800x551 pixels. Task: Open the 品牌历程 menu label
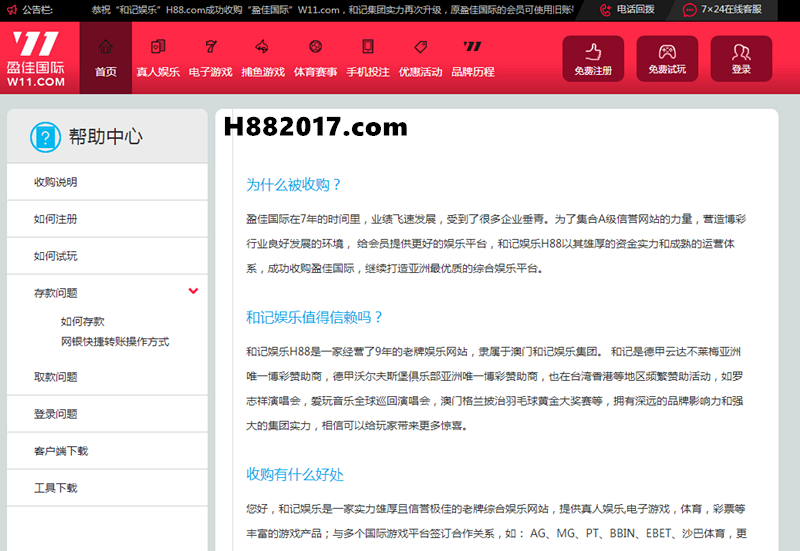pyautogui.click(x=472, y=72)
